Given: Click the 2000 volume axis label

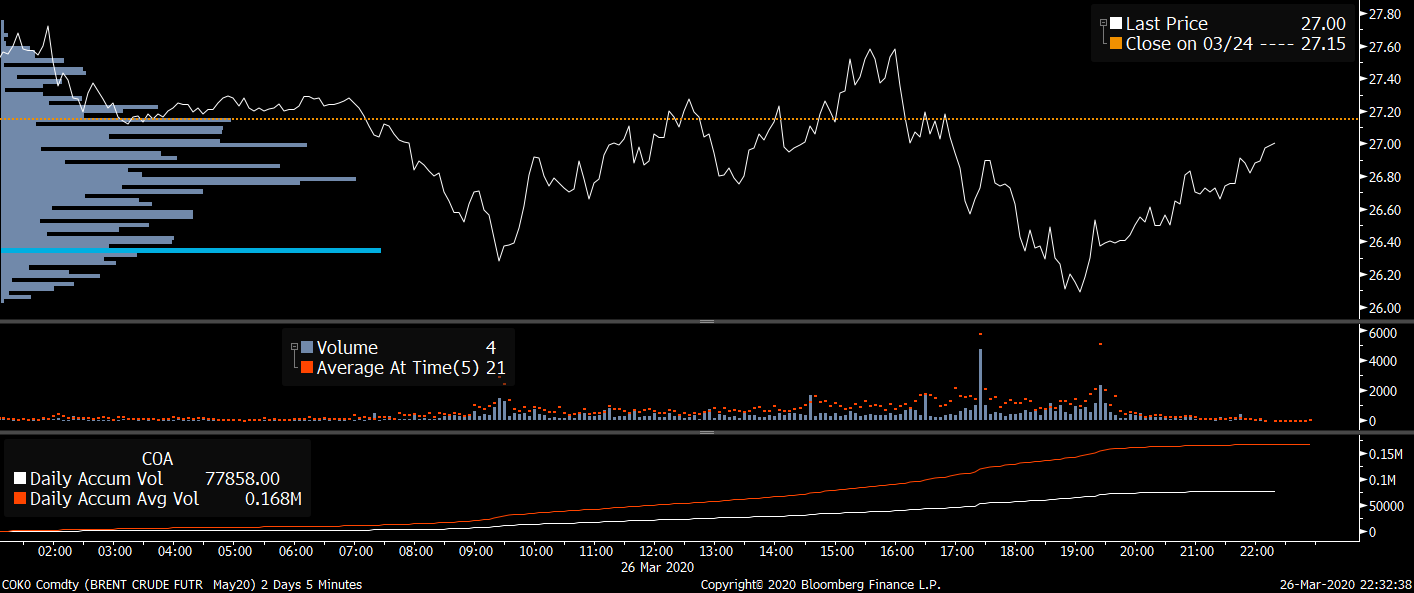Looking at the screenshot, I should (x=1382, y=391).
